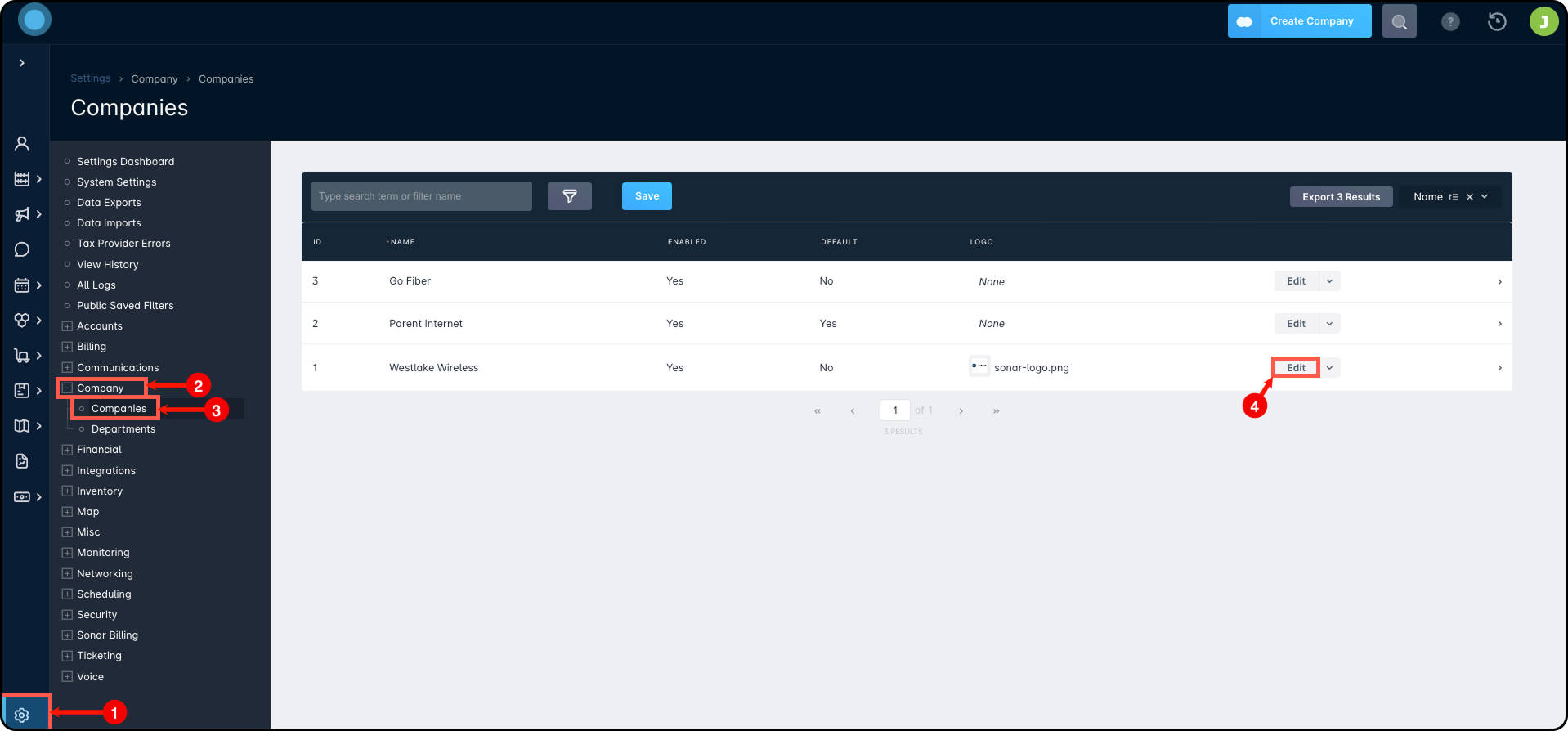Click Edit for Parent Internet
The image size is (1568, 731).
click(x=1296, y=324)
